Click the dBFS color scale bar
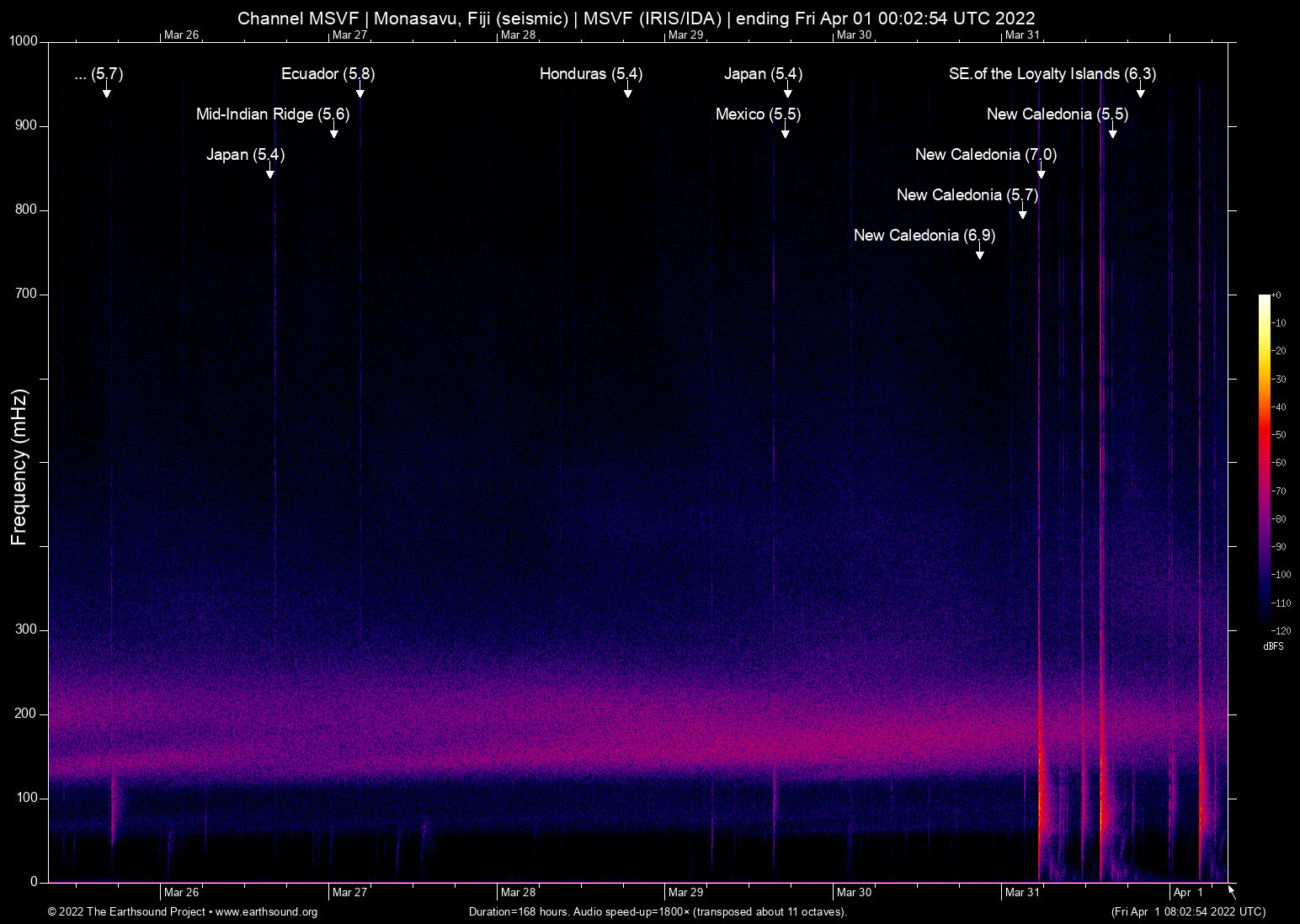The width and height of the screenshot is (1300, 924). point(1265,463)
